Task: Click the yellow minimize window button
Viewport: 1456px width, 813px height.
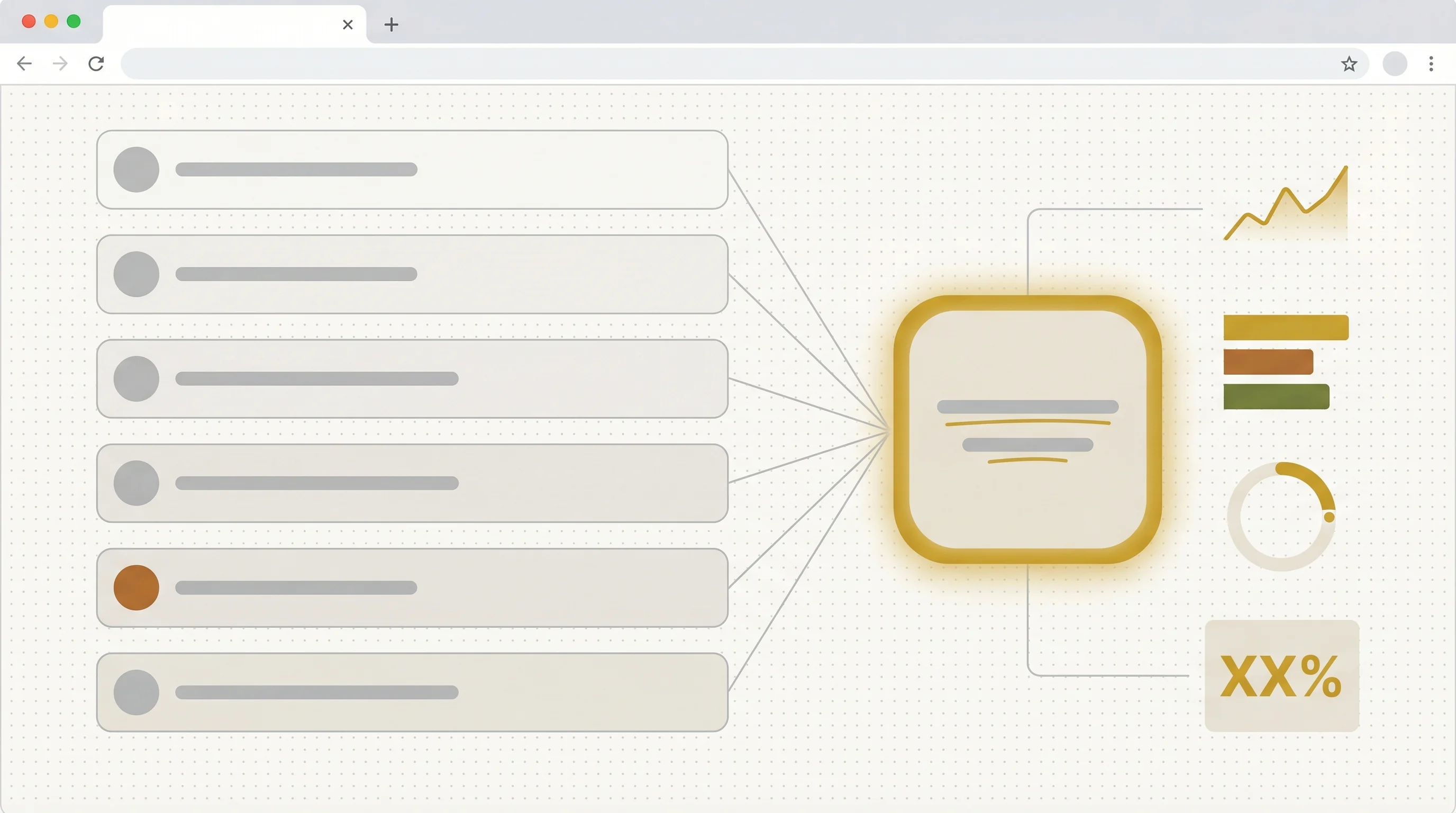Action: pos(51,22)
